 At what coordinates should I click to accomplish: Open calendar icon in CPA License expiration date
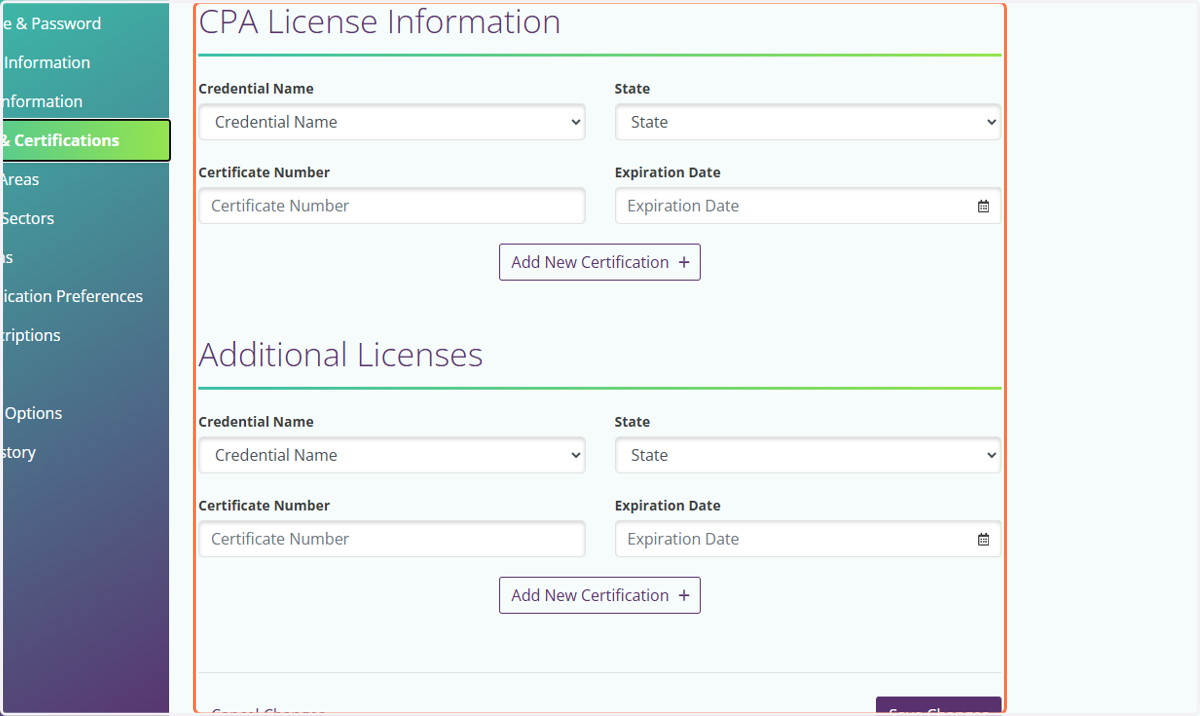pyautogui.click(x=983, y=206)
